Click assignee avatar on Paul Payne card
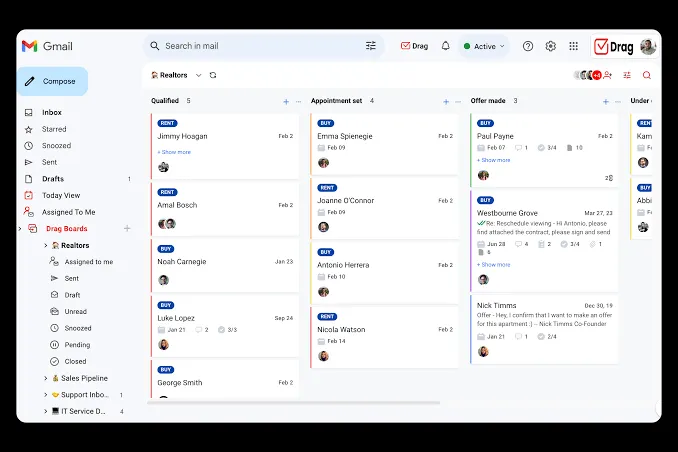Screen dimensions: 678x452 point(483,175)
